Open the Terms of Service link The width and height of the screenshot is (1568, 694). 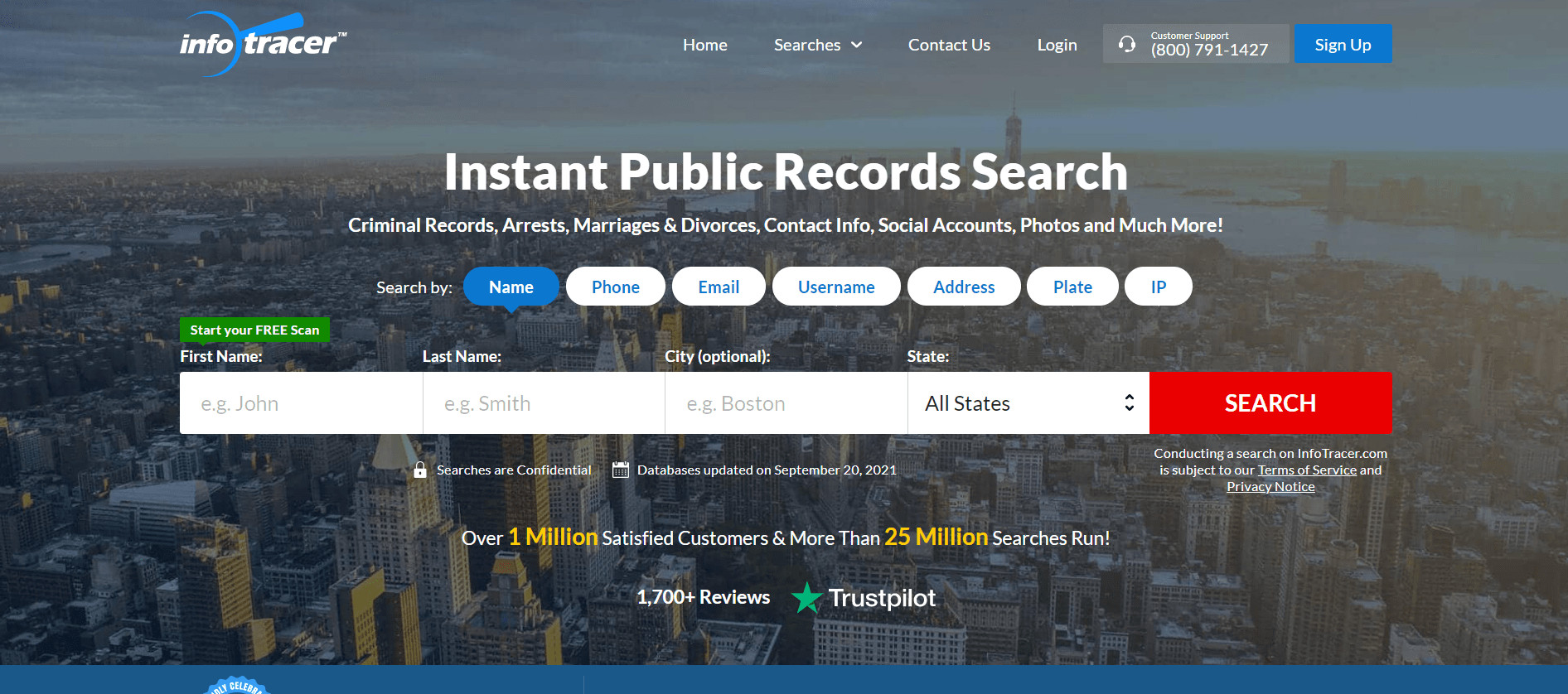pyautogui.click(x=1307, y=470)
